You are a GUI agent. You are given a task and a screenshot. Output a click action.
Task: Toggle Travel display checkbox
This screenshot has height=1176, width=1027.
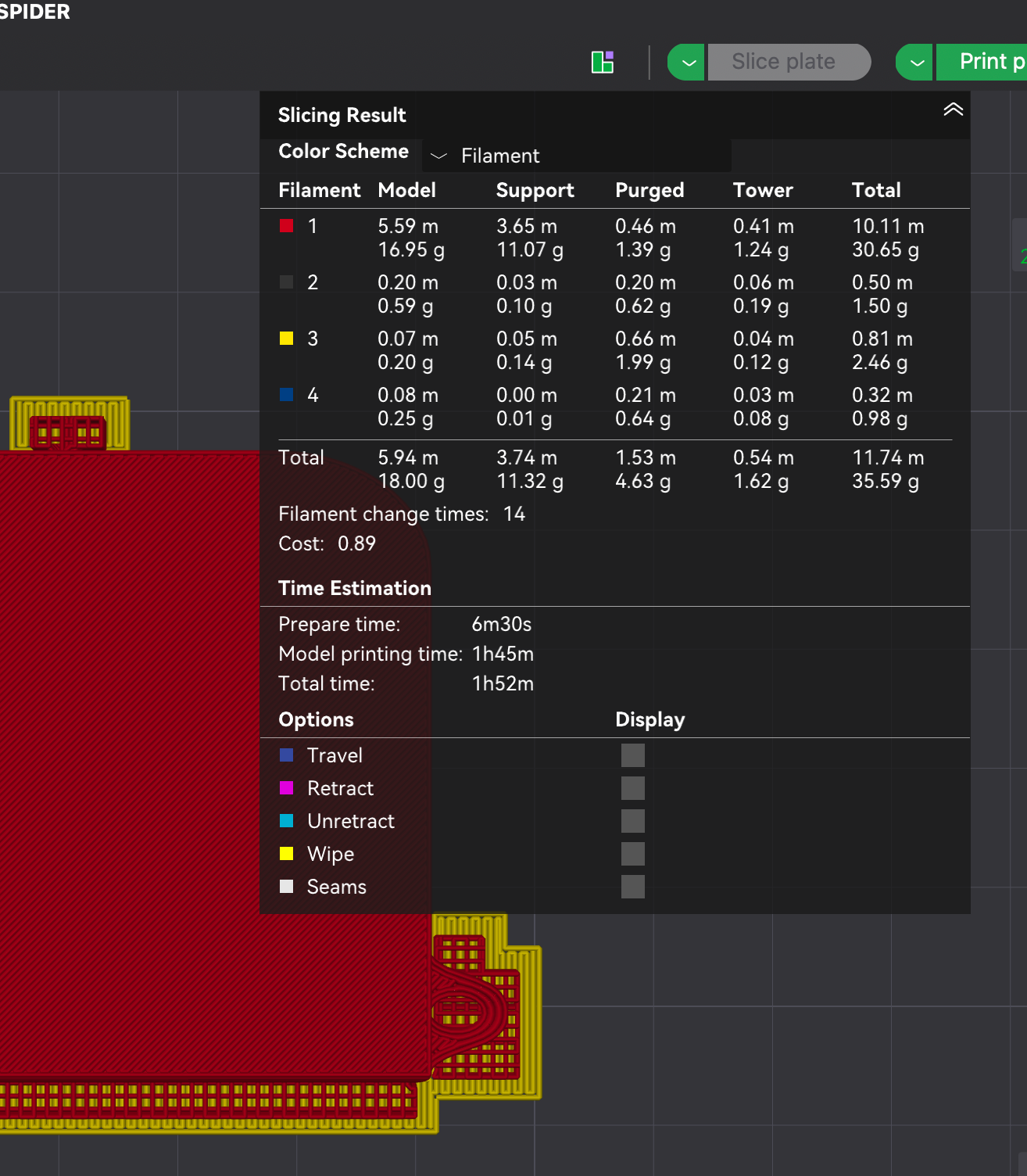click(633, 755)
